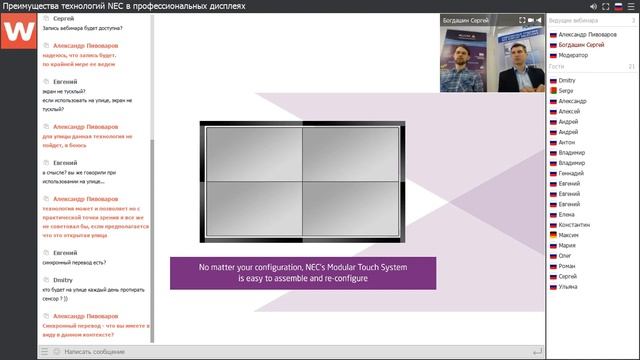Click Максим's German flag icon
This screenshot has height=360, width=640.
553,235
